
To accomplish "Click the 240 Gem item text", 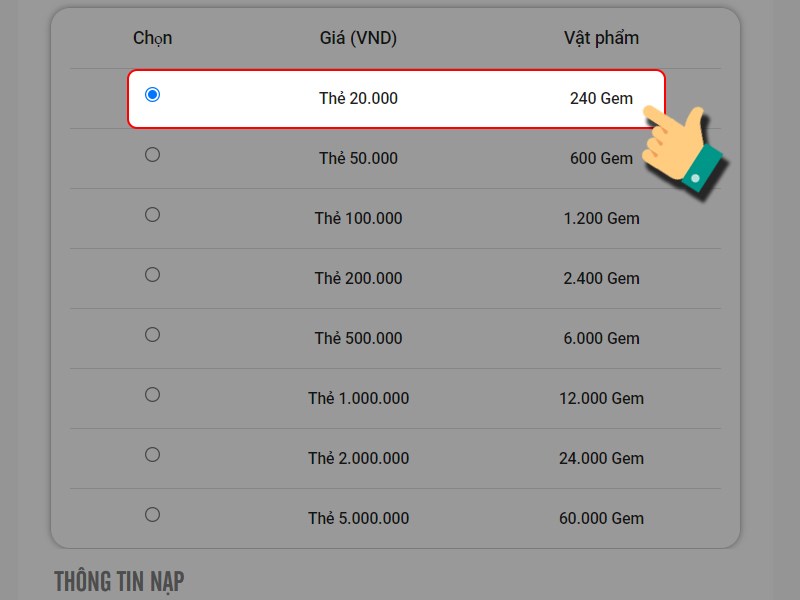I will (x=601, y=98).
